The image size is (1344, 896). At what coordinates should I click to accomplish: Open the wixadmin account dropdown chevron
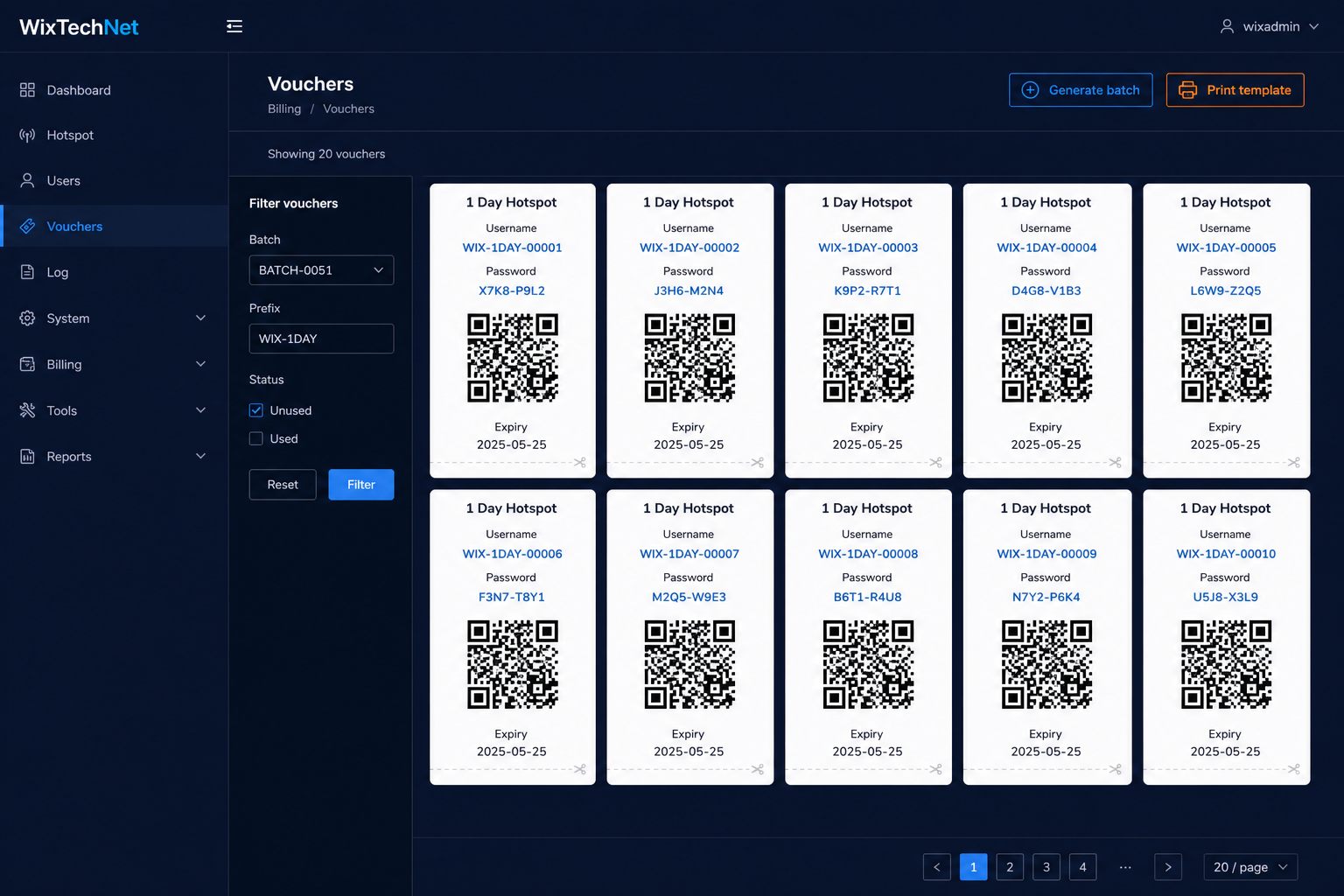[x=1313, y=27]
